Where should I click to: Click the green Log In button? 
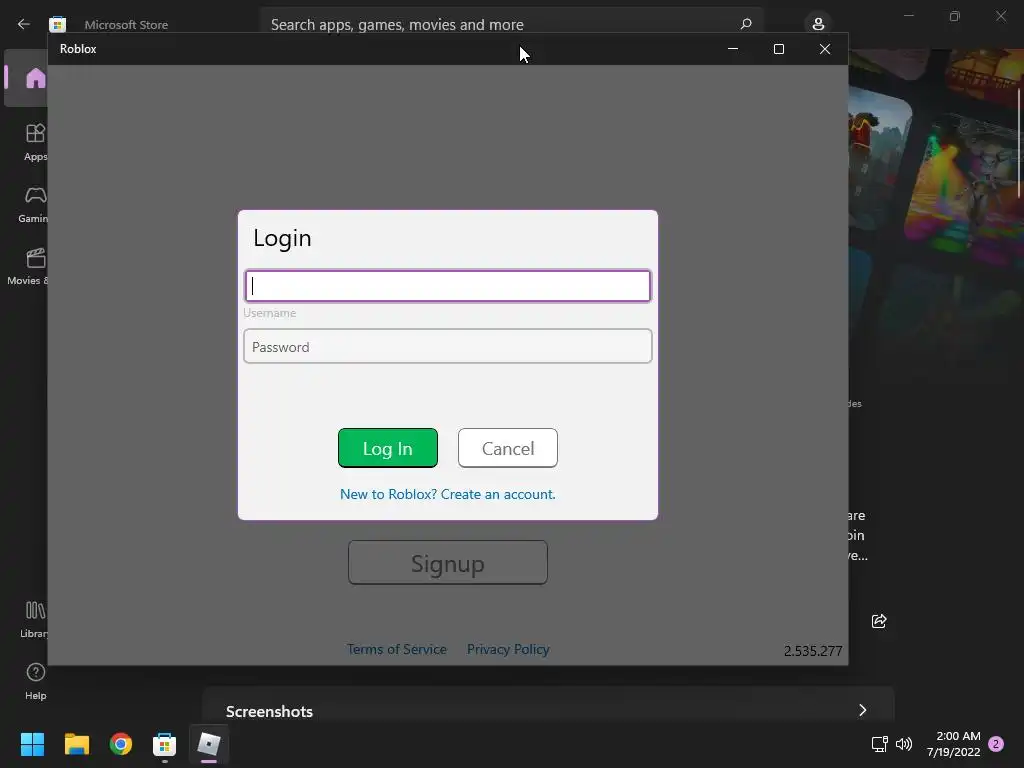pyautogui.click(x=388, y=448)
